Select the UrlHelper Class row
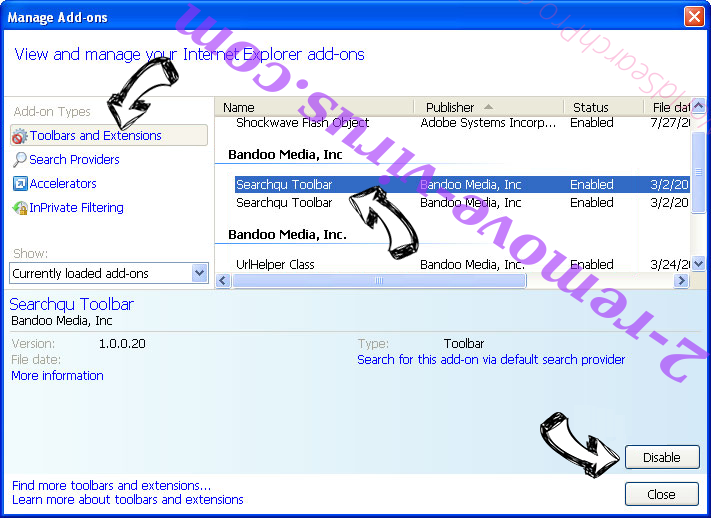The height and width of the screenshot is (518, 711). [x=462, y=264]
